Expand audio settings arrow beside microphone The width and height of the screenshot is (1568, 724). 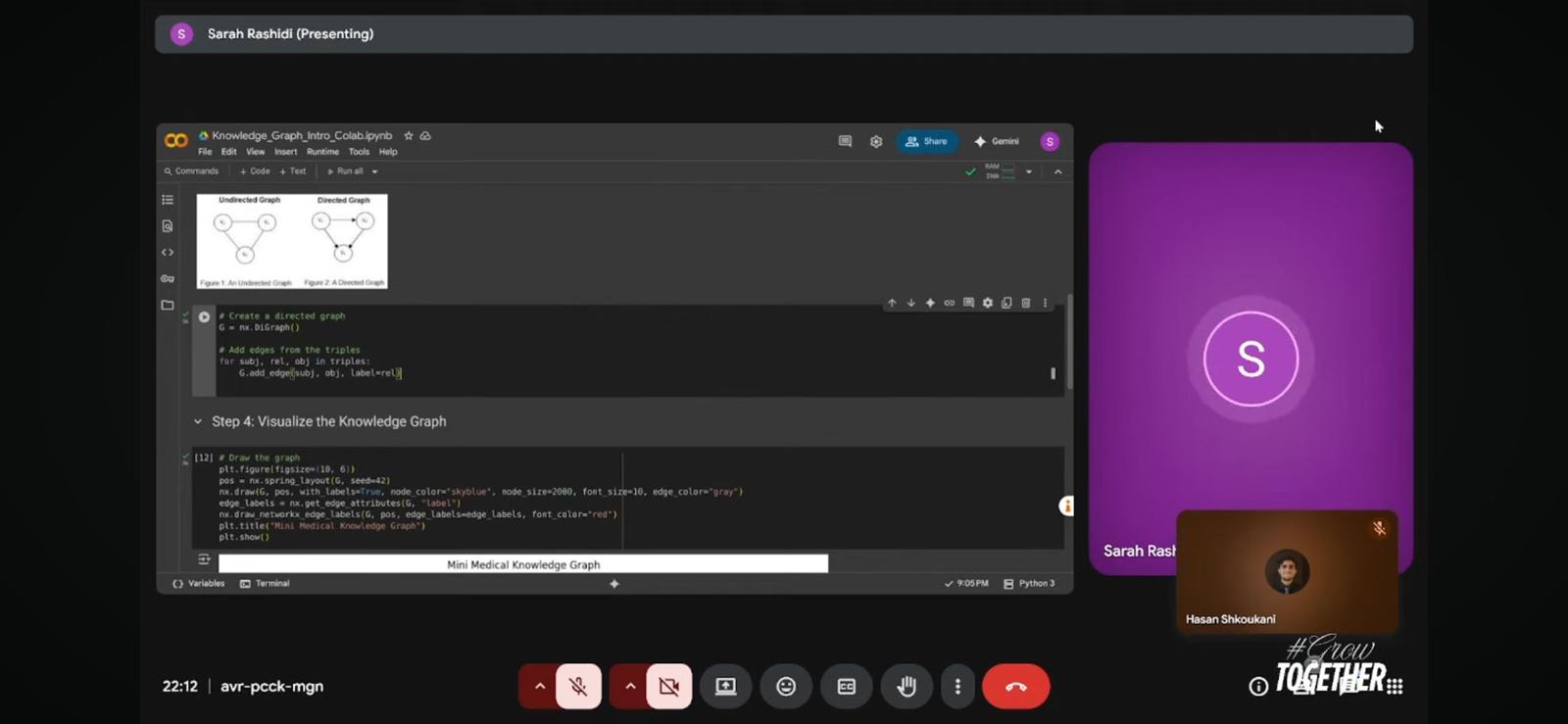click(539, 687)
